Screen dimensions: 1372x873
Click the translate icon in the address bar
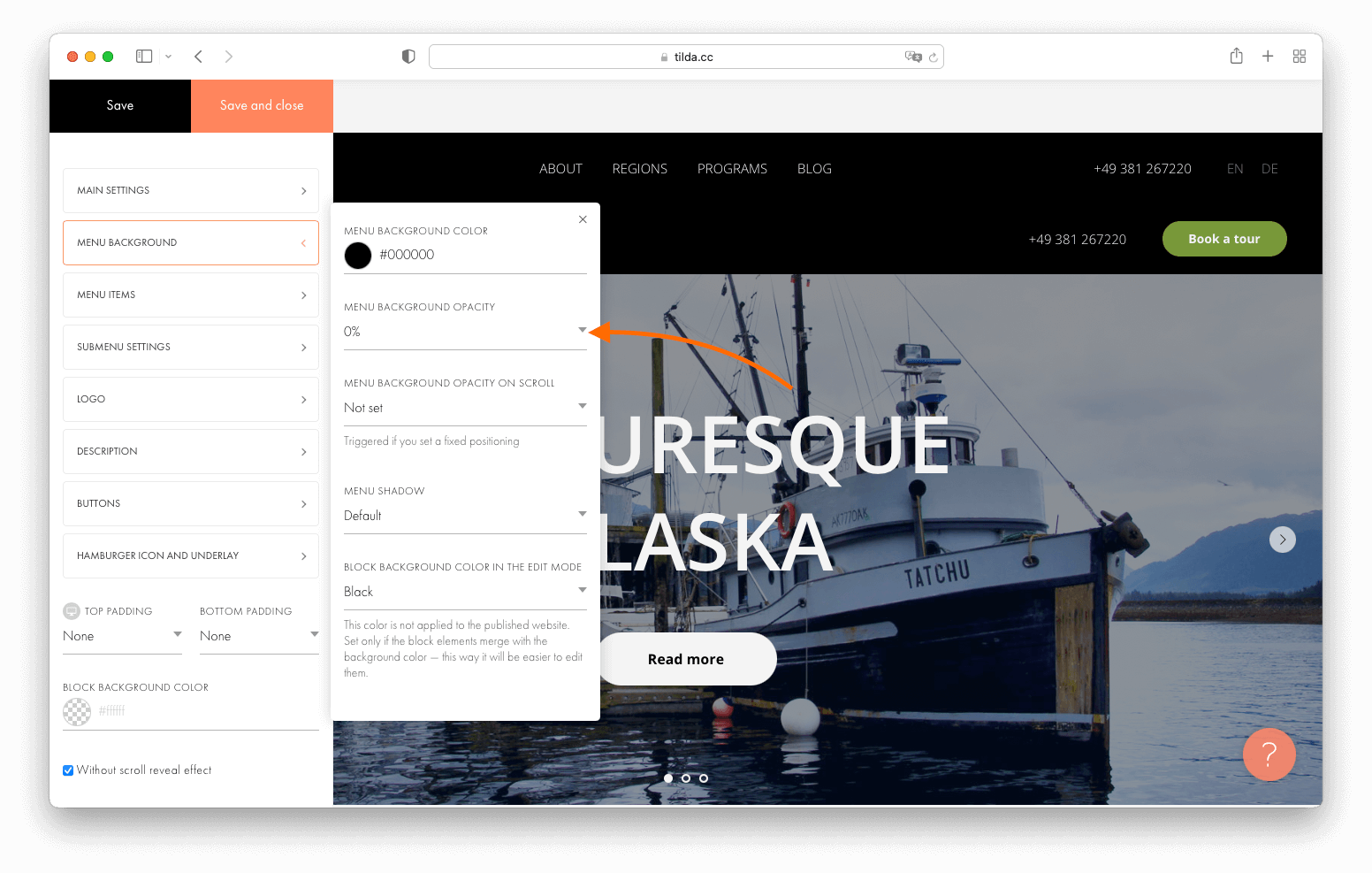pos(913,56)
